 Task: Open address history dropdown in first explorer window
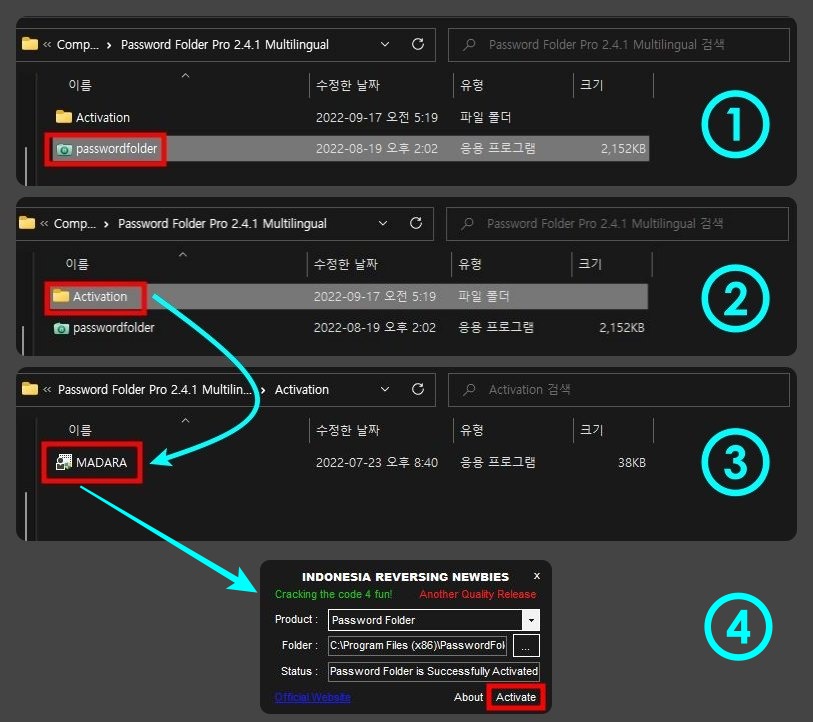click(x=385, y=45)
